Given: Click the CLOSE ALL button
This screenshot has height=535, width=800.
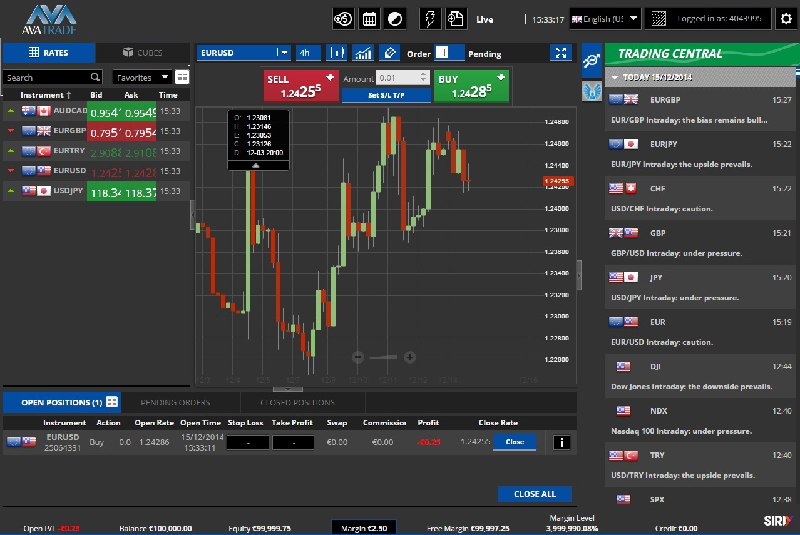Looking at the screenshot, I should (535, 494).
